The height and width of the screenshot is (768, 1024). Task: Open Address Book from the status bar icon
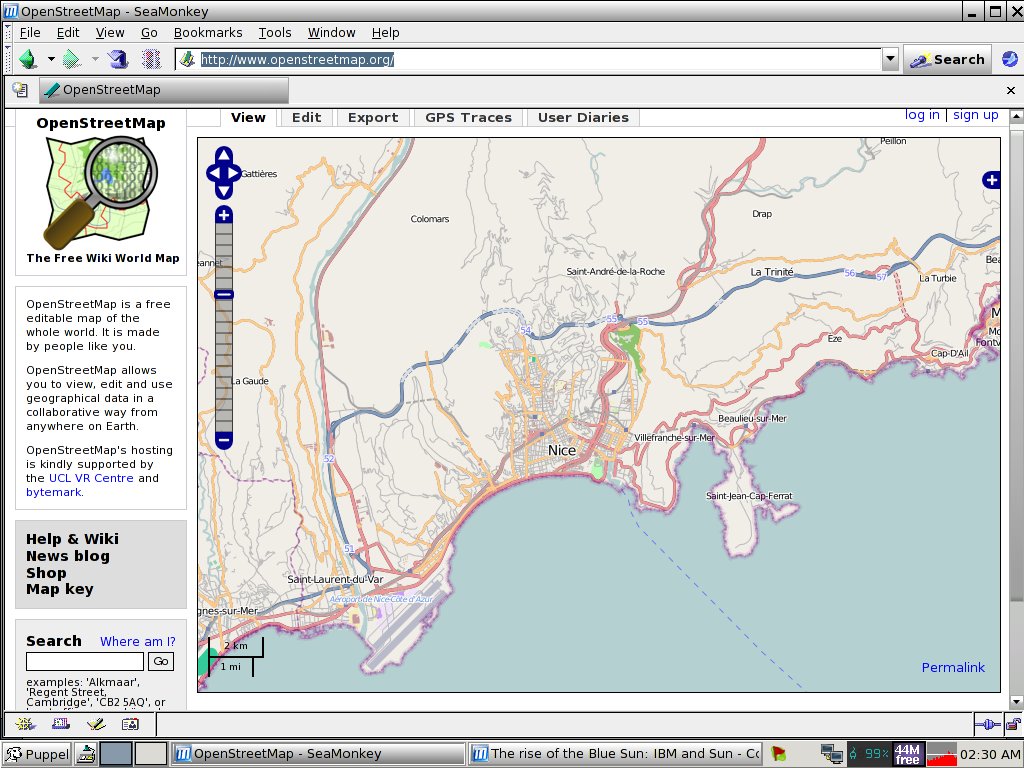coord(131,724)
